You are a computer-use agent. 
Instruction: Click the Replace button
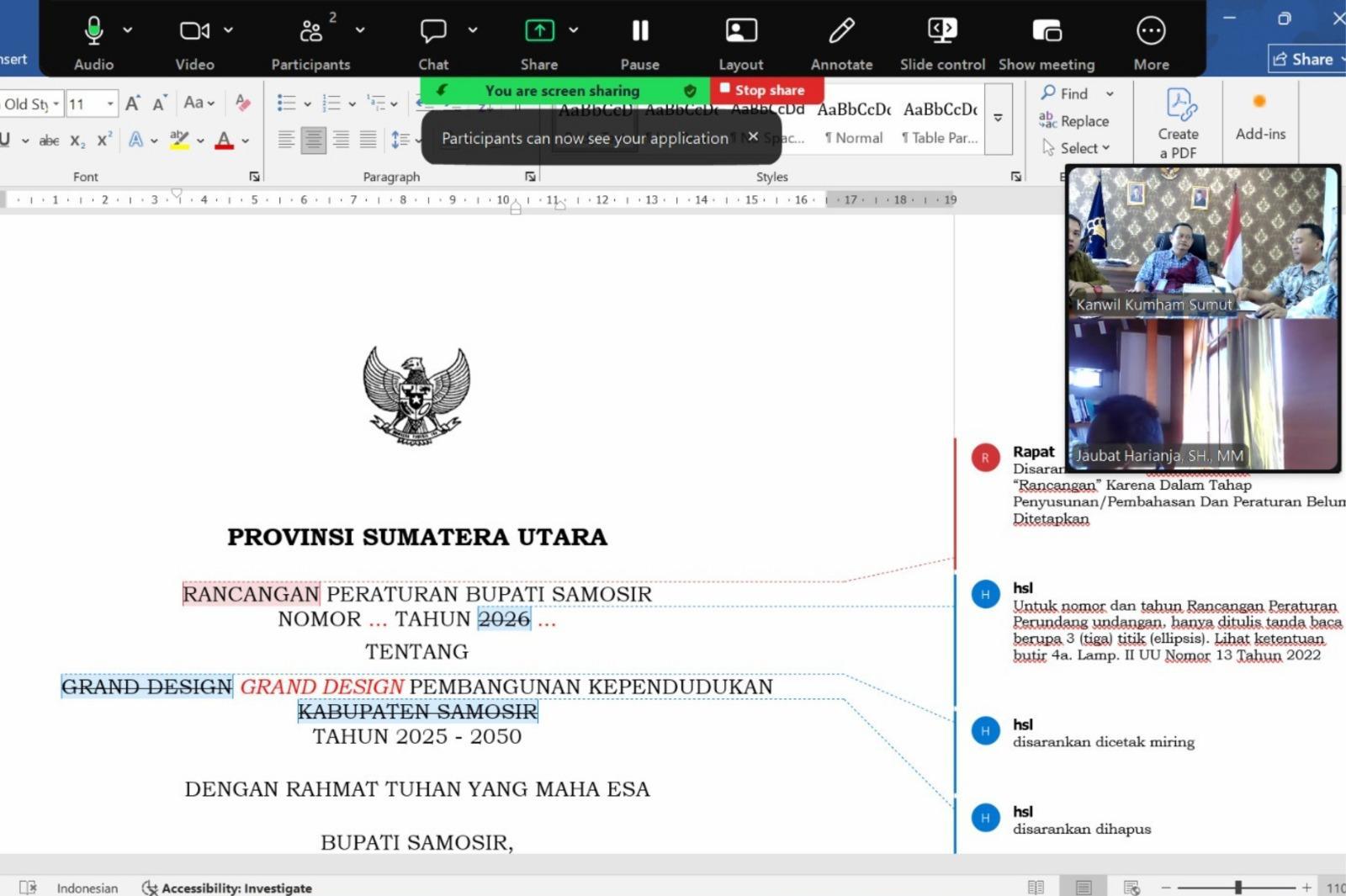point(1074,121)
